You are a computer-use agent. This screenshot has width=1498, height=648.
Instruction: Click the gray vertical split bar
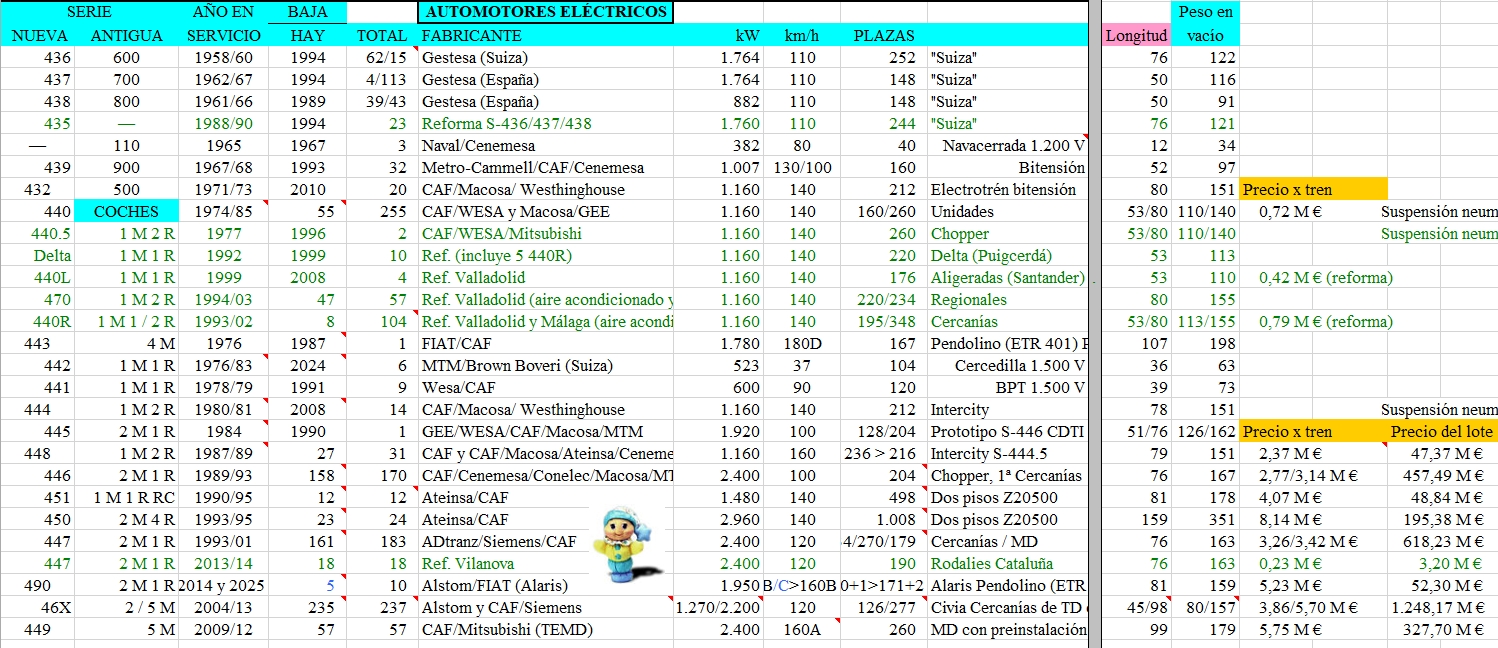coord(1095,324)
